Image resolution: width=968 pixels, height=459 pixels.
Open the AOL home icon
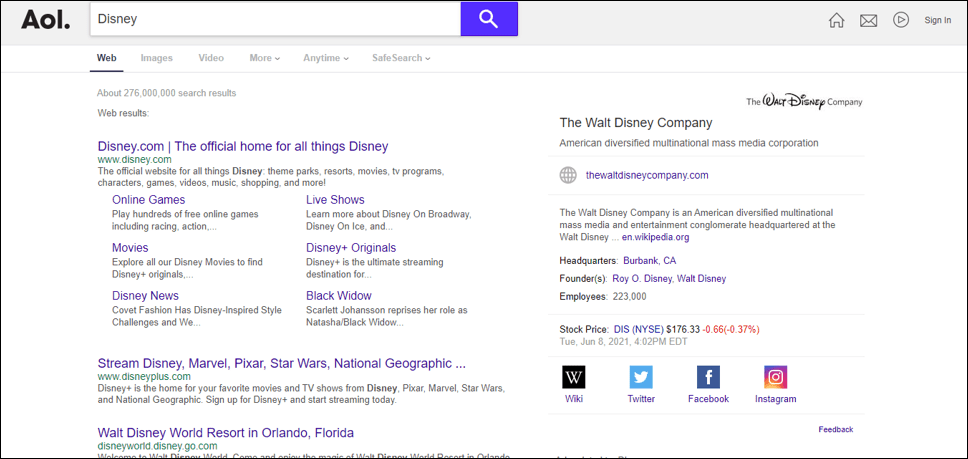(837, 20)
